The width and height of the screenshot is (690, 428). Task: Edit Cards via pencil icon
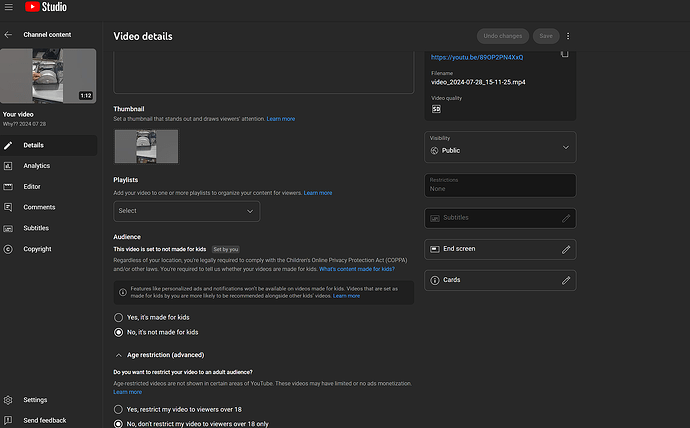click(x=566, y=280)
